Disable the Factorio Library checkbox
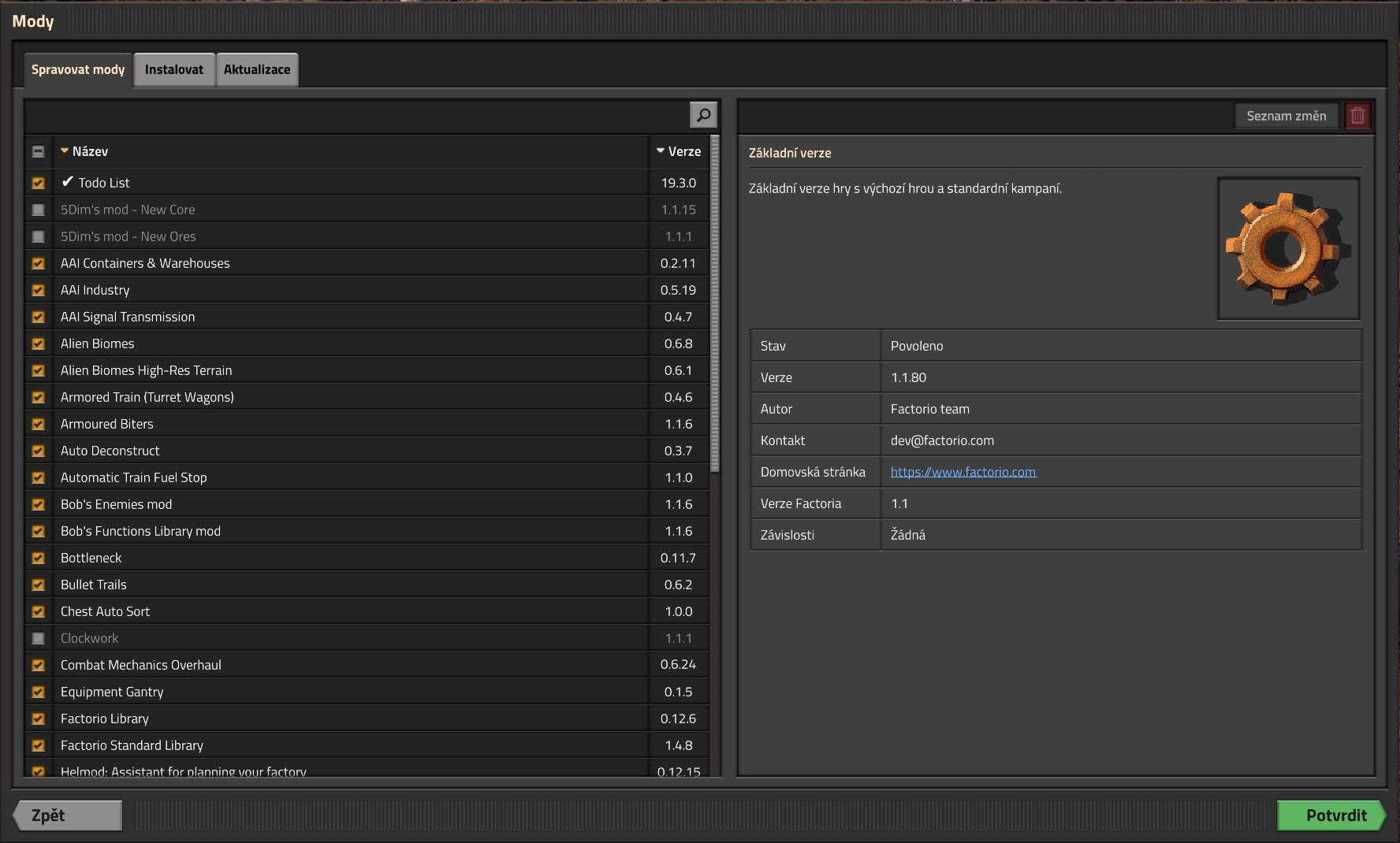1400x843 pixels. tap(38, 719)
